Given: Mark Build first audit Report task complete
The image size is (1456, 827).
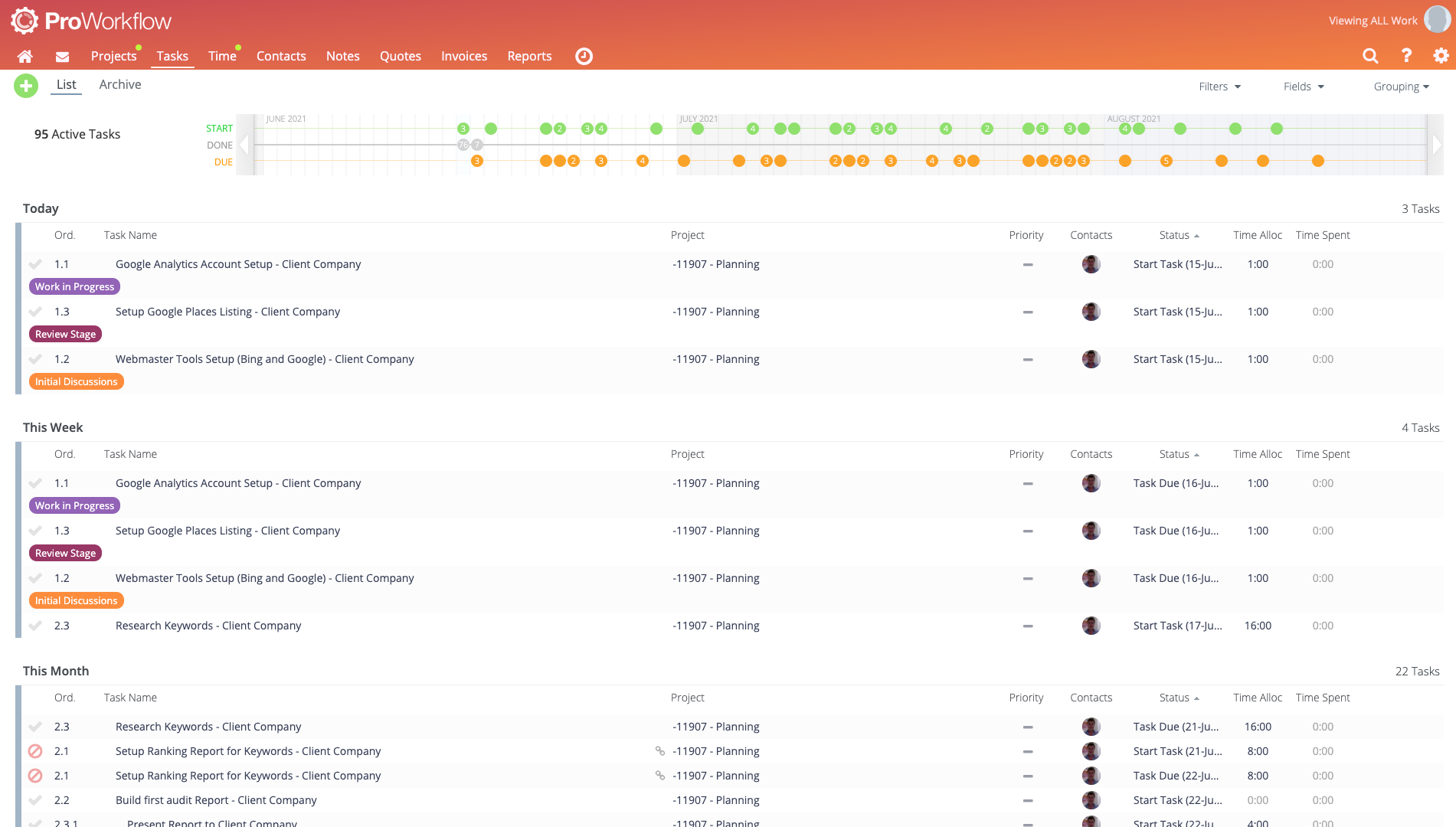Looking at the screenshot, I should (35, 800).
